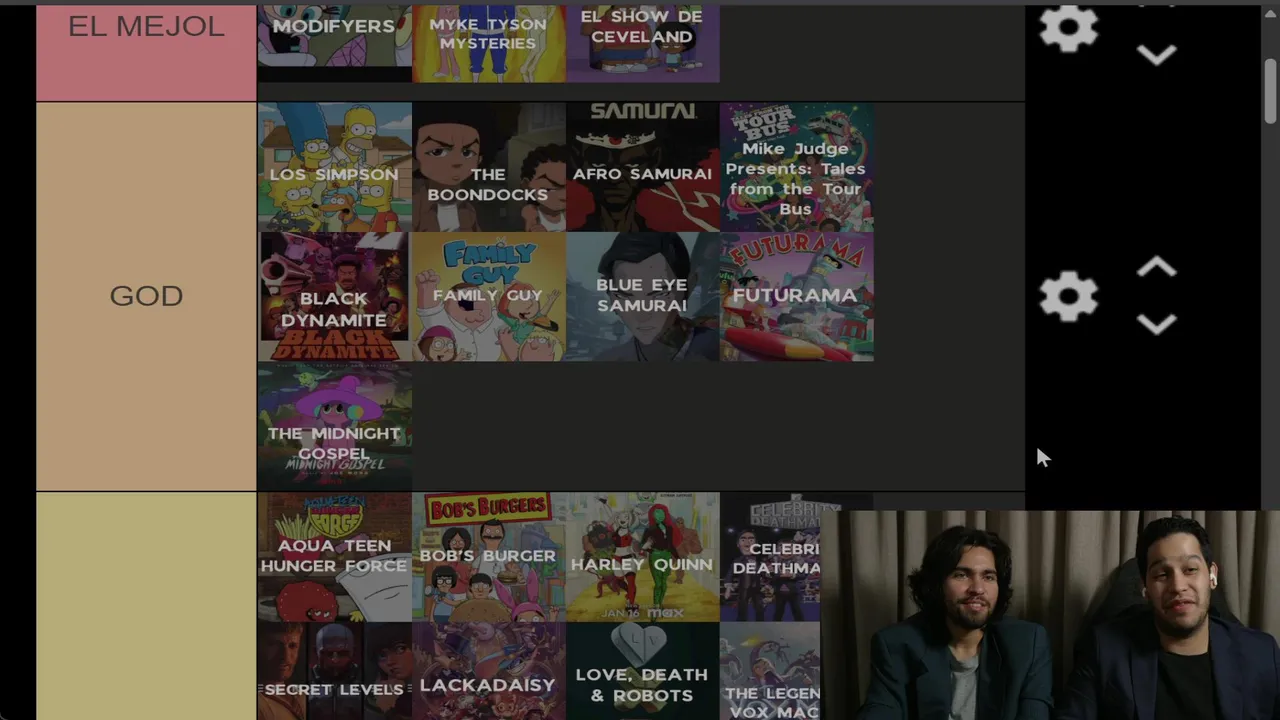1280x720 pixels.
Task: Select the Harley Quinn thumbnail
Action: 643,557
